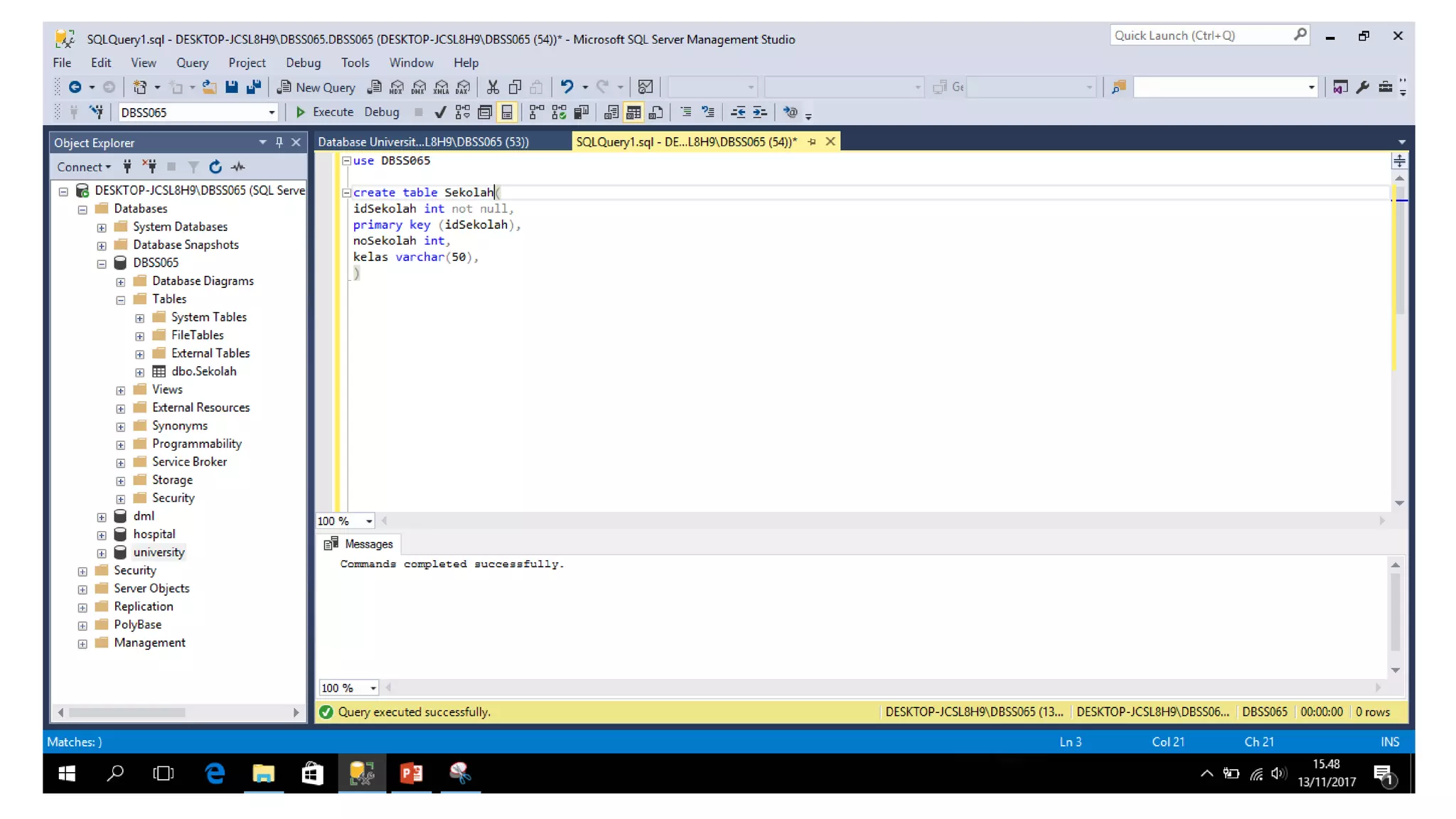Click the Save file icon in toolbar
Viewport: 1456px width, 819px height.
(232, 87)
